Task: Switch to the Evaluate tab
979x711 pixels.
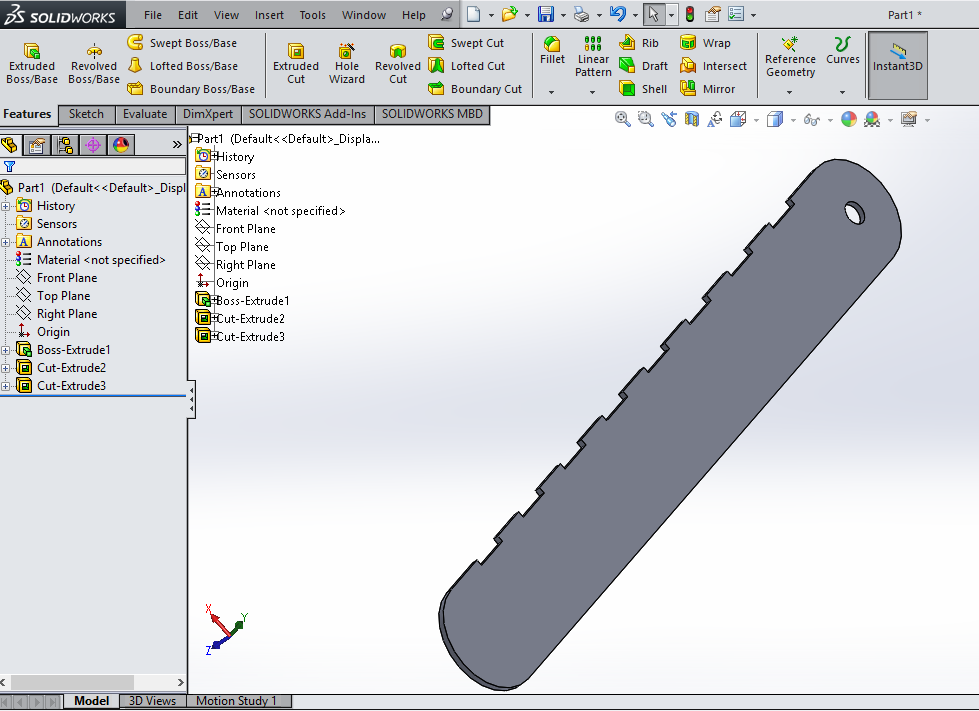Action: pyautogui.click(x=145, y=114)
